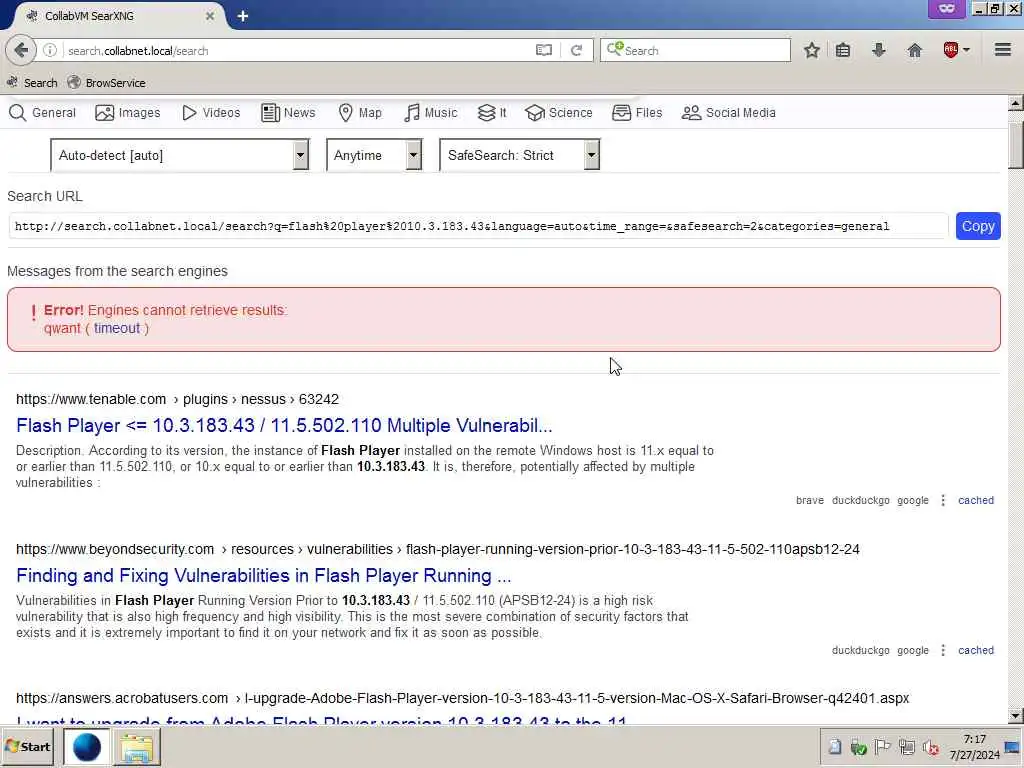Screen dimensions: 1024x768
Task: Open cached version of tenable result
Action: tap(976, 500)
